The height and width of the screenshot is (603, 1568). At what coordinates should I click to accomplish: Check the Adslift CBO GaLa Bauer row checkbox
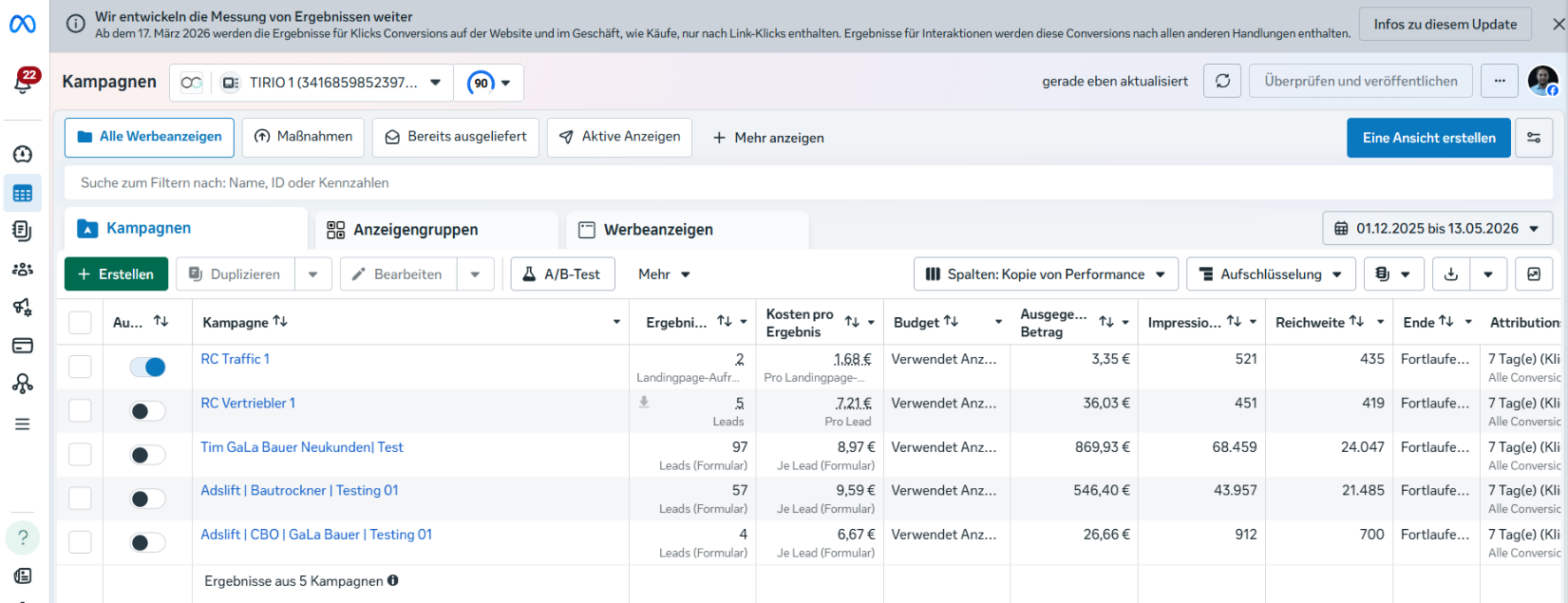pos(80,542)
